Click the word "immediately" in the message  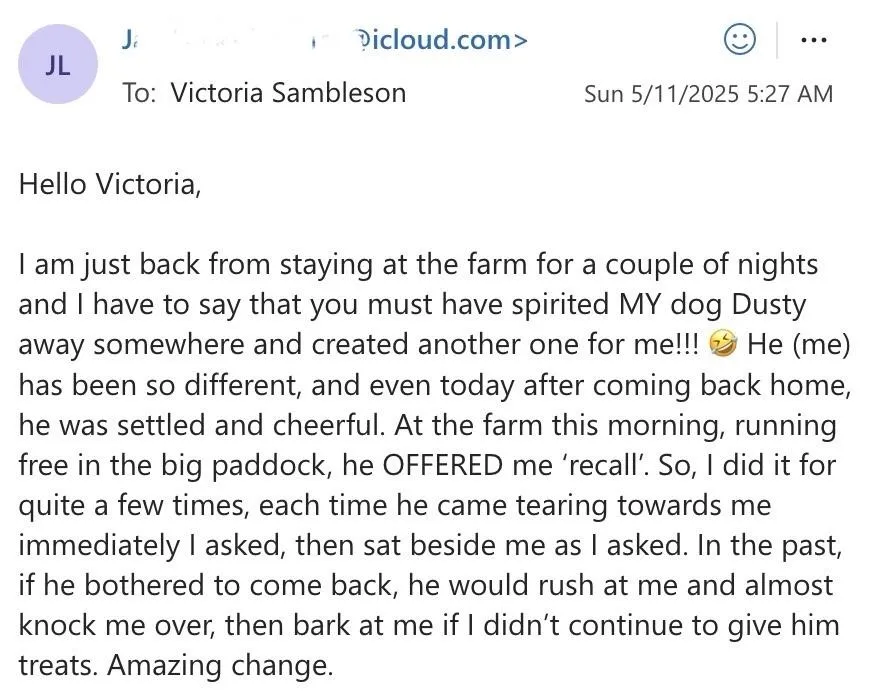click(x=99, y=546)
